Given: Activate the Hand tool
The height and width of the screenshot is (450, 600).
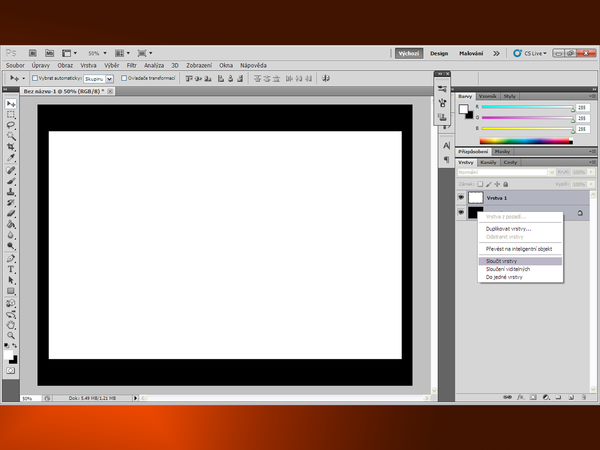Looking at the screenshot, I should 11,325.
